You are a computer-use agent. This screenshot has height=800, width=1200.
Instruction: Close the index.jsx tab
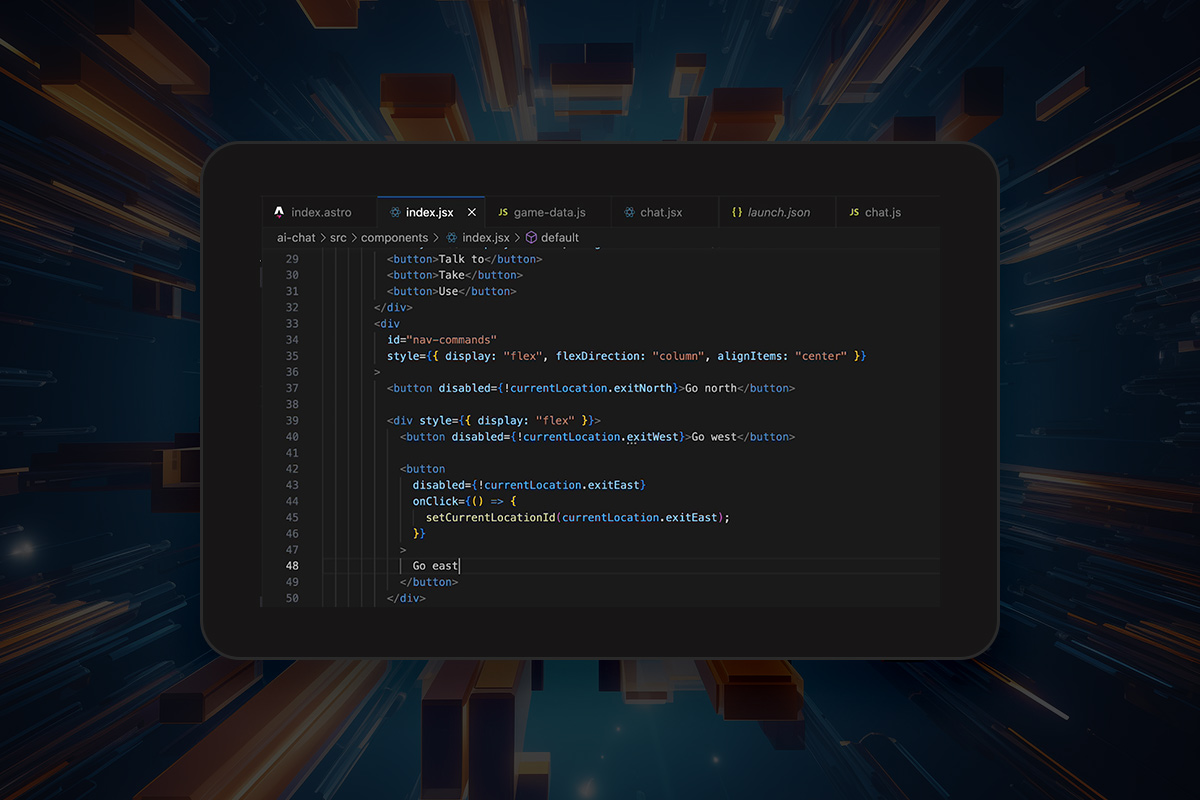471,213
